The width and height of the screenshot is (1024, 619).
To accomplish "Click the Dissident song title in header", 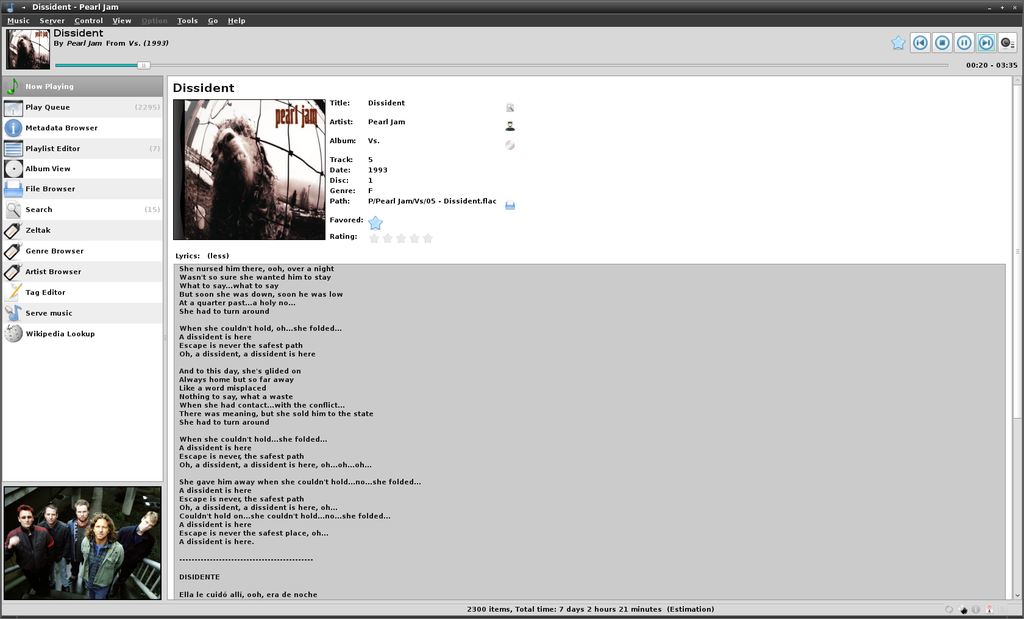I will point(78,33).
